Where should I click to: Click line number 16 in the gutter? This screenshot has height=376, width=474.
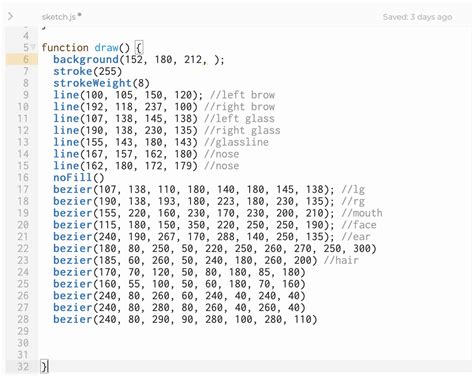23,178
